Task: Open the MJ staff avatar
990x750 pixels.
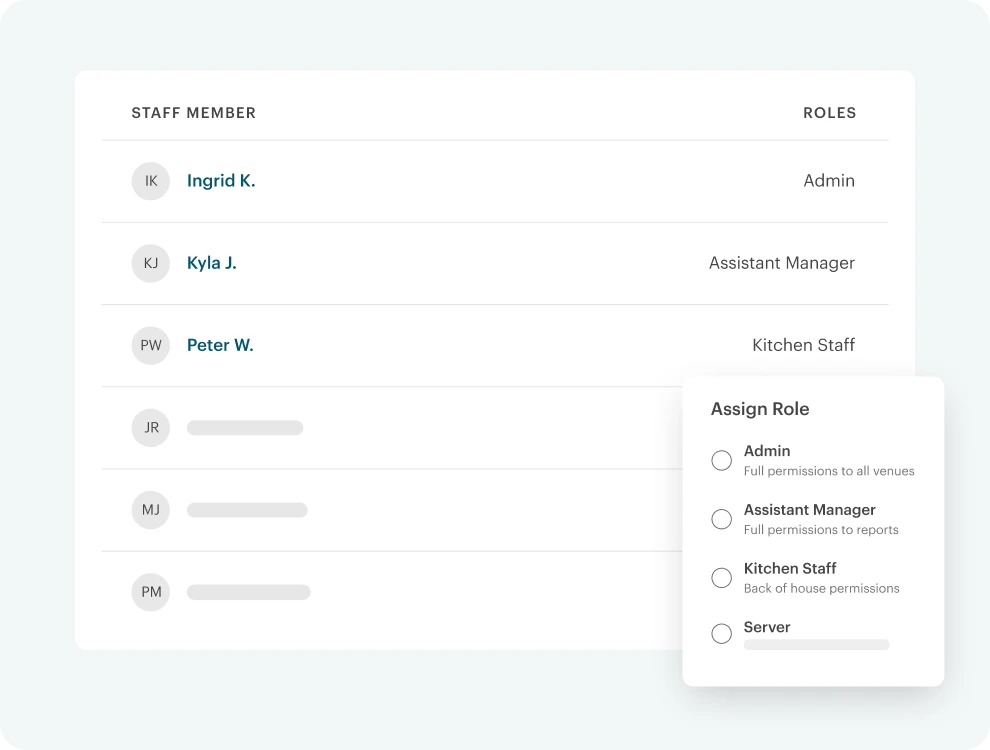Action: (x=150, y=509)
